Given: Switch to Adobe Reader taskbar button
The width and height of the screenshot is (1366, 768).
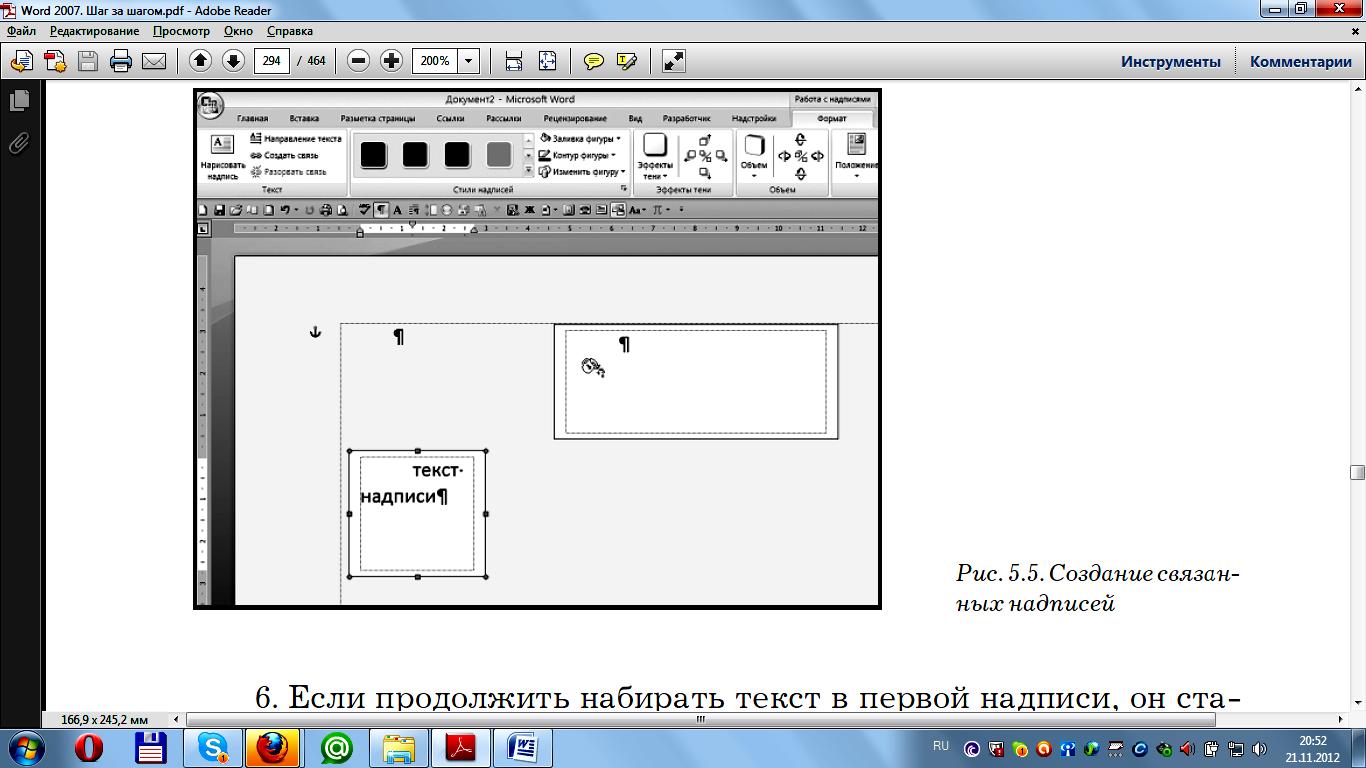Looking at the screenshot, I should [461, 747].
